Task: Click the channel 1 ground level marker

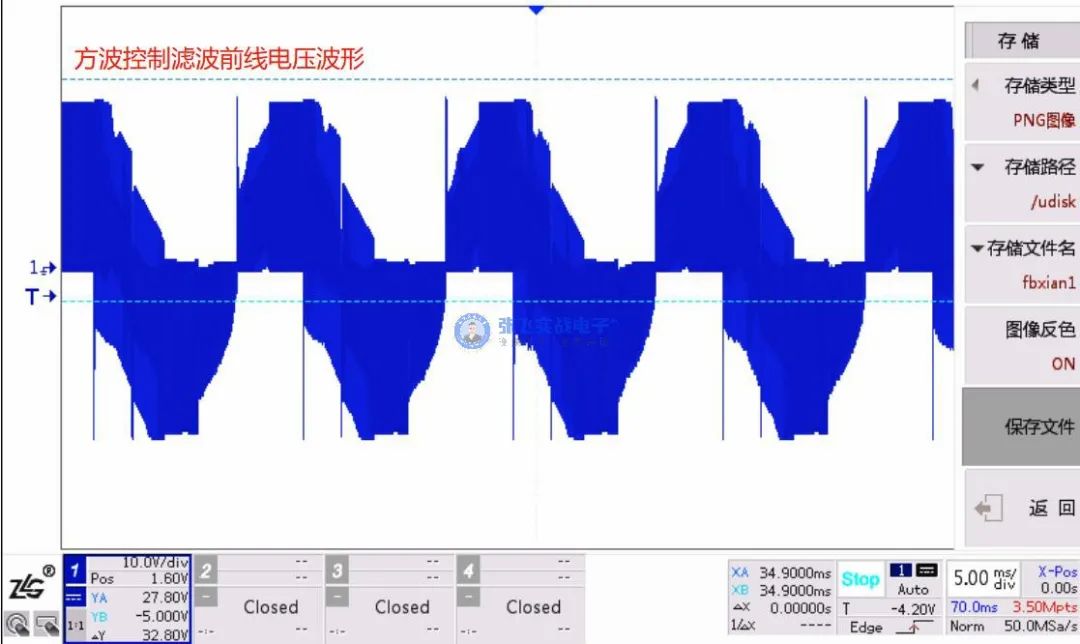Action: click(43, 267)
